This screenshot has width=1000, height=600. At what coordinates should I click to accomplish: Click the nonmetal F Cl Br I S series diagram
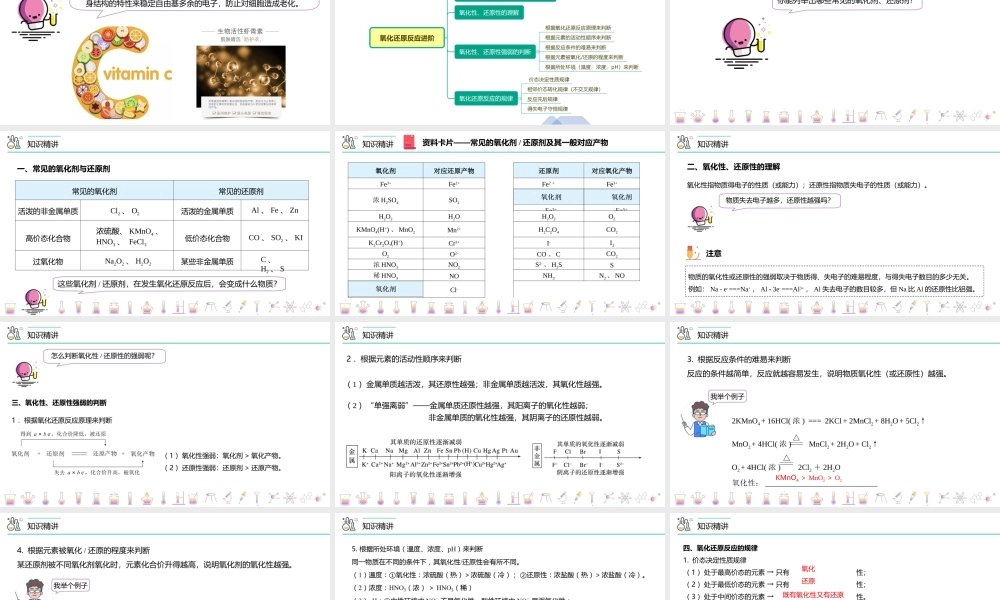(x=587, y=458)
